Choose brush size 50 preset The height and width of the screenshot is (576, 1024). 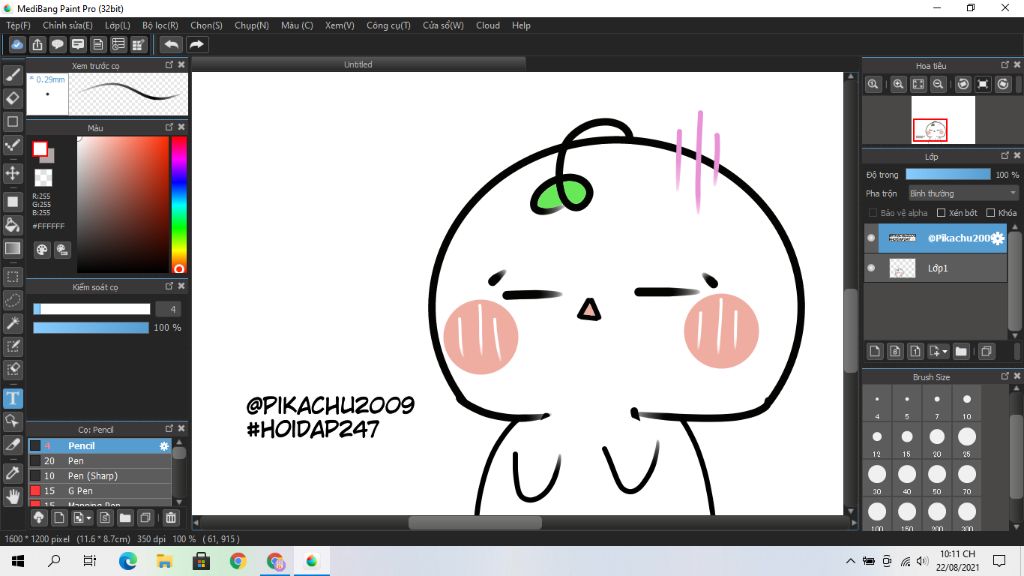[936, 480]
